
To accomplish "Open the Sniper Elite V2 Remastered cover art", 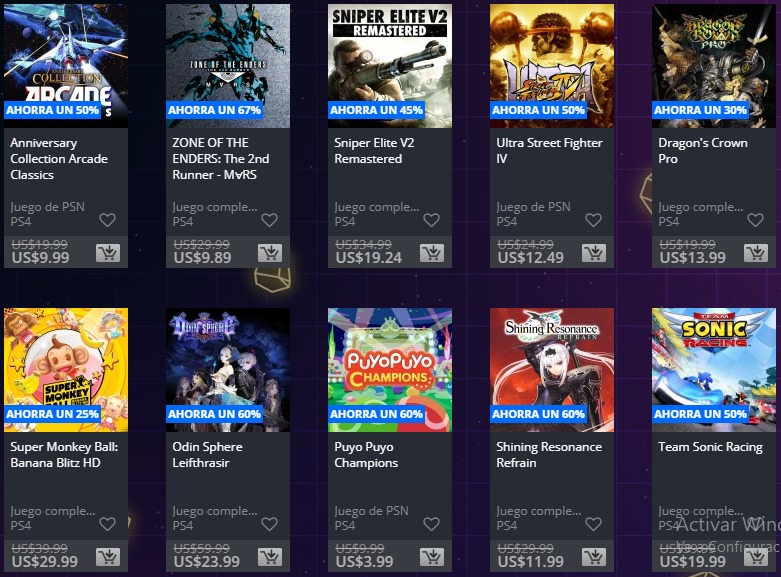I will [x=390, y=66].
